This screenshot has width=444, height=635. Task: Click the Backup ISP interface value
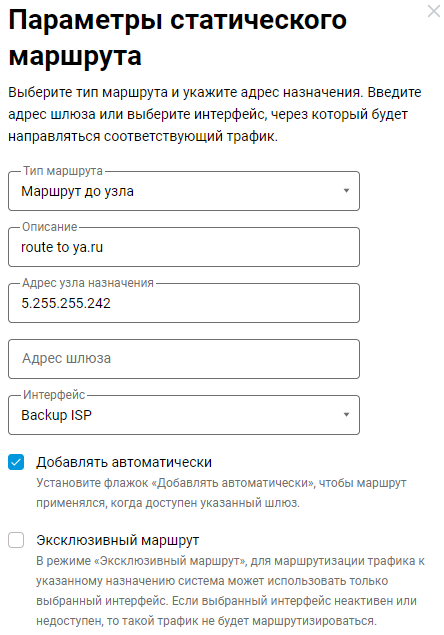tap(56, 415)
